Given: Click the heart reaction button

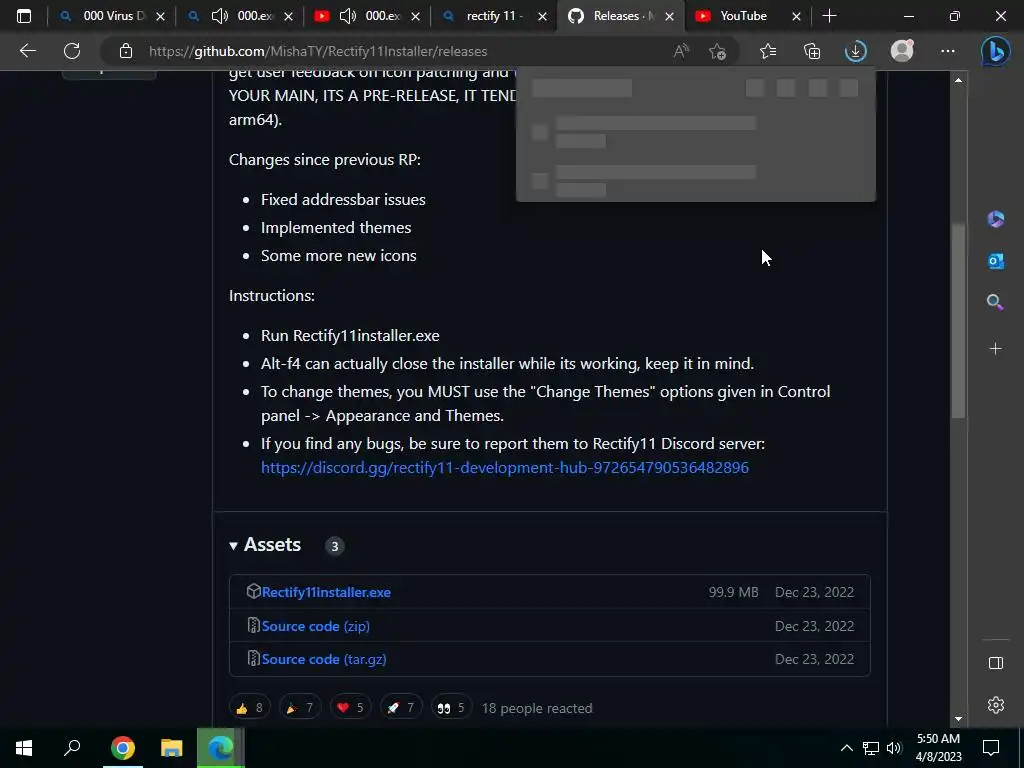Looking at the screenshot, I should (x=350, y=708).
